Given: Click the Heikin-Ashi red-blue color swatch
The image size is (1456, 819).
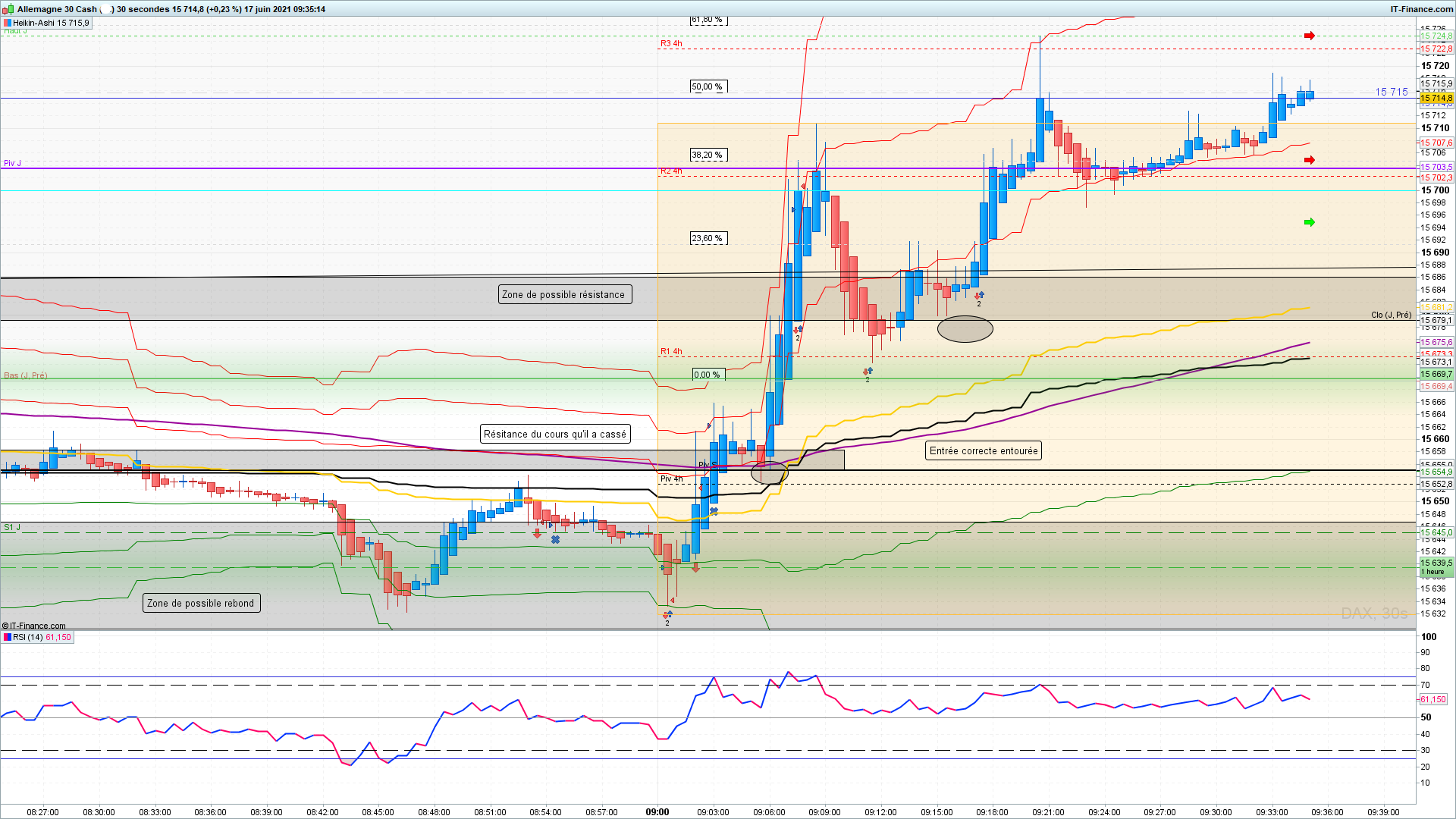Looking at the screenshot, I should 7,23.
